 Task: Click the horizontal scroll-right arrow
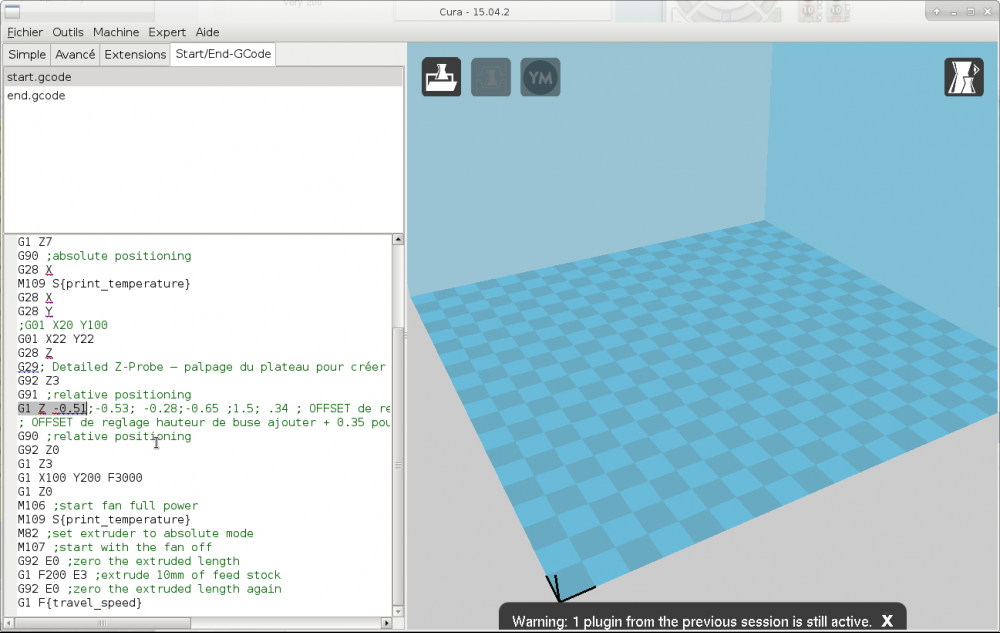[x=386, y=623]
